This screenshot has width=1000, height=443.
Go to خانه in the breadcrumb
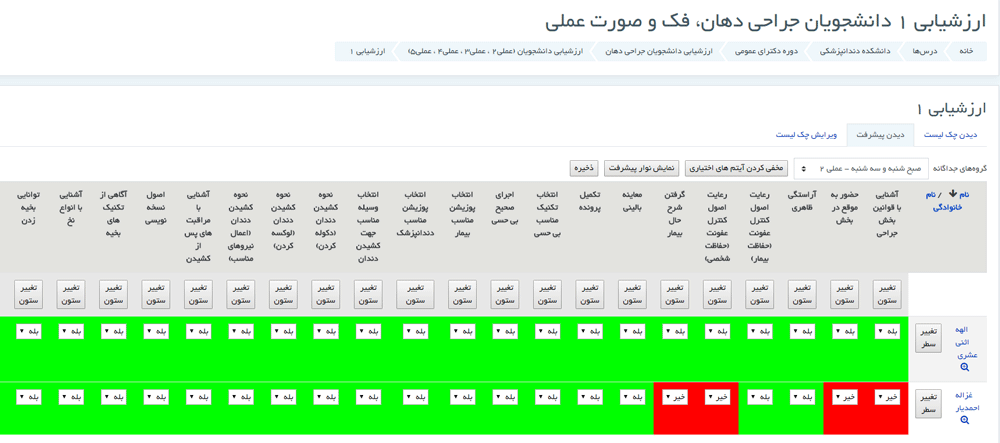pos(966,51)
